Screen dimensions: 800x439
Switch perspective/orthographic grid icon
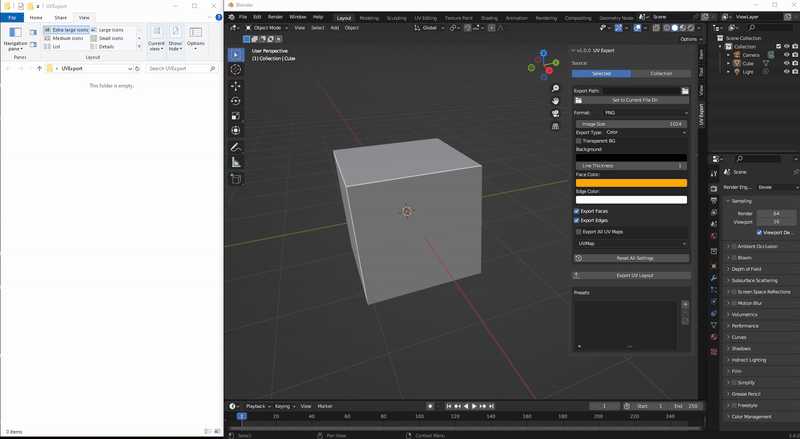coord(555,126)
